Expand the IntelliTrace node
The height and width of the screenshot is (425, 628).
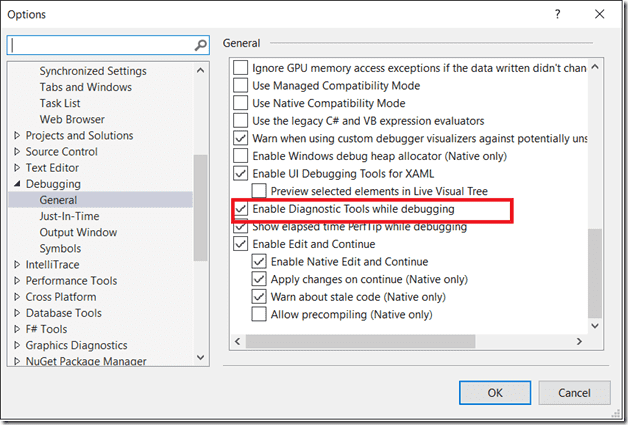17,265
